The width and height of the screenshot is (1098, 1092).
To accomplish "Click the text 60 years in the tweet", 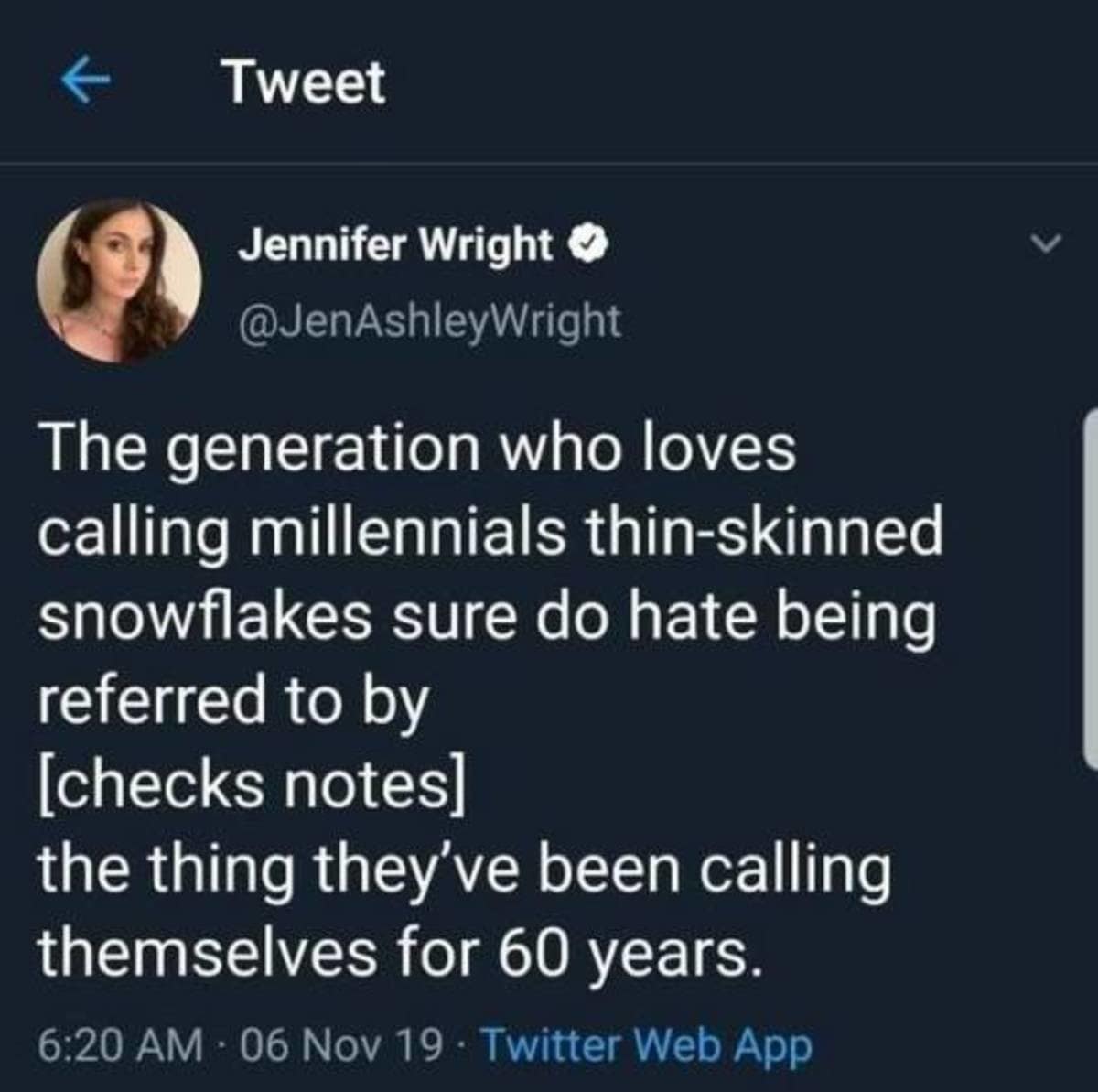I will click(x=630, y=953).
